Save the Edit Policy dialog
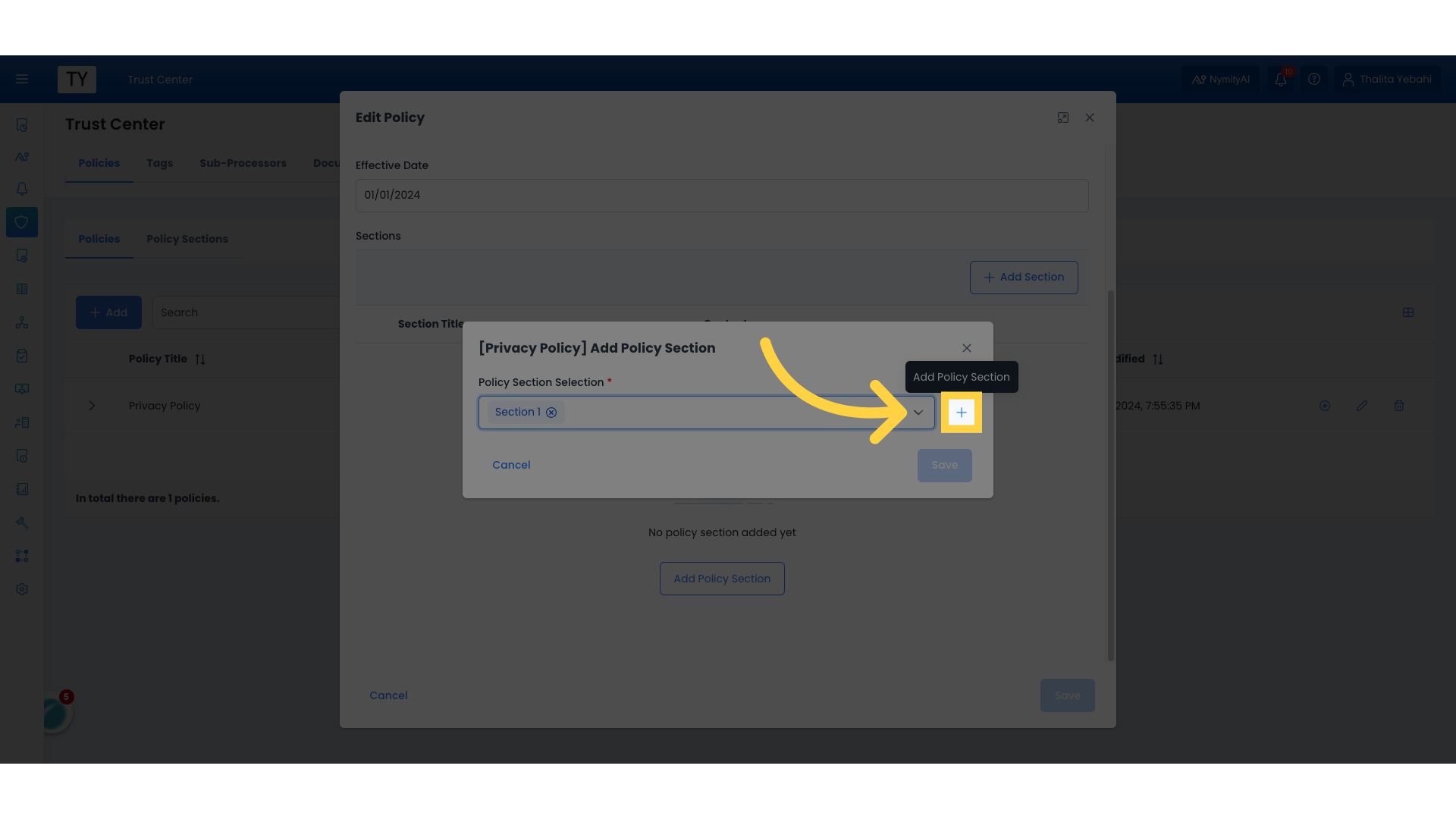This screenshot has height=819, width=1456. tap(1067, 695)
